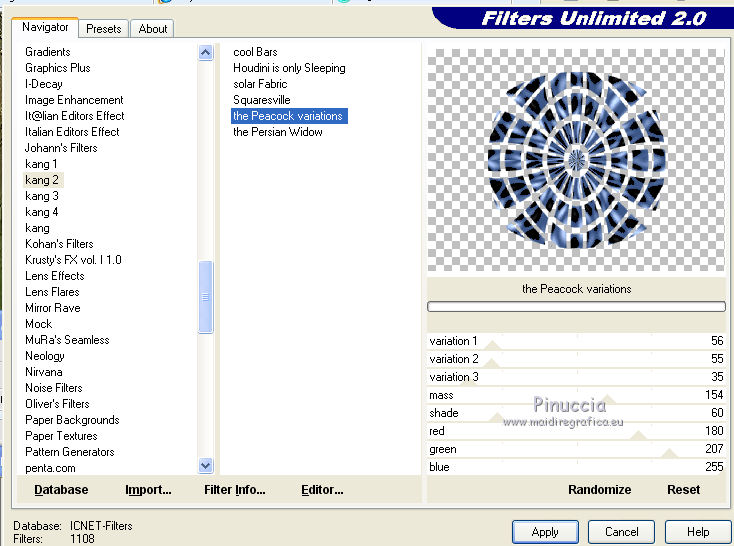
Task: Select Lens Effects category
Action: (x=55, y=276)
